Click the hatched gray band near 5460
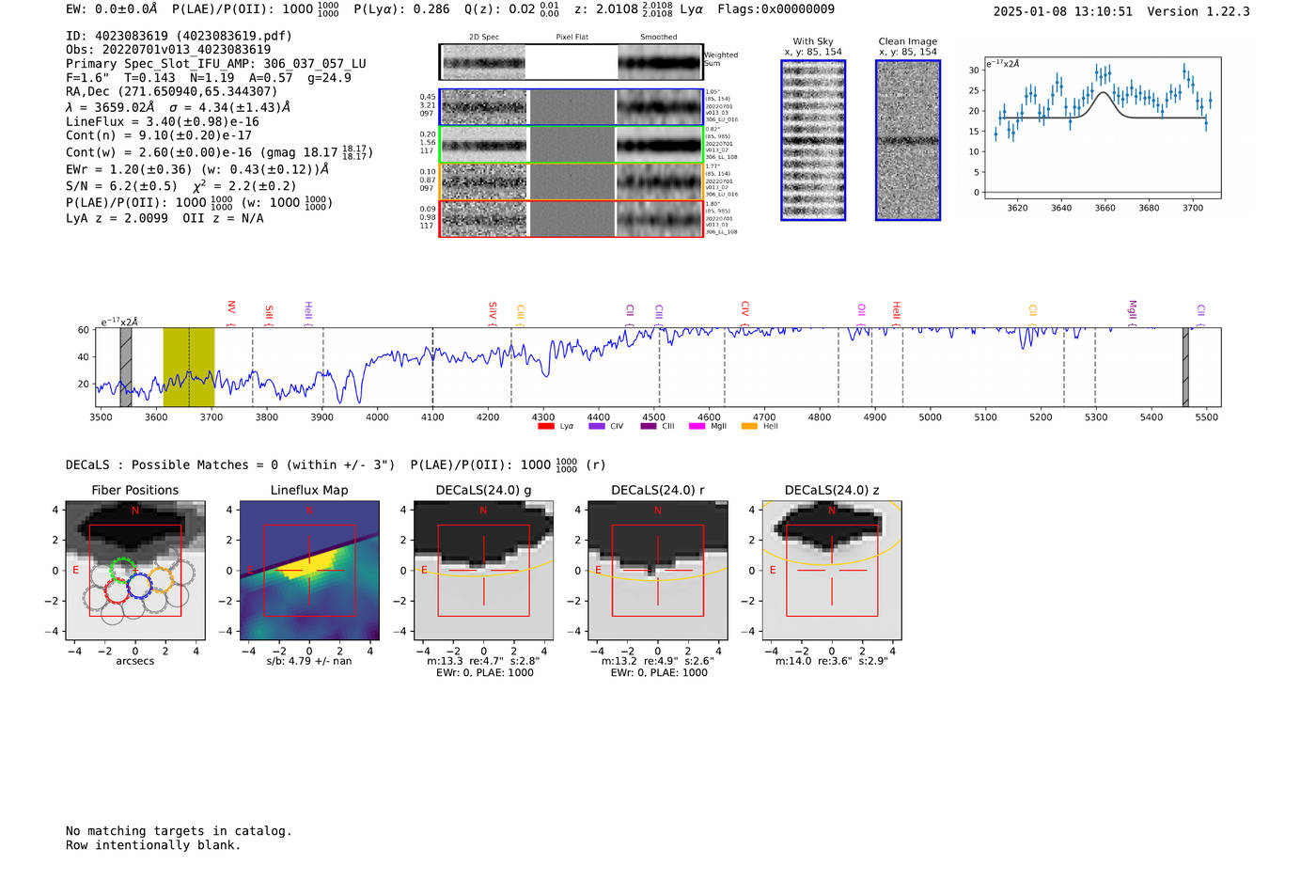Viewport: 1316px width, 896px height. (x=1185, y=367)
